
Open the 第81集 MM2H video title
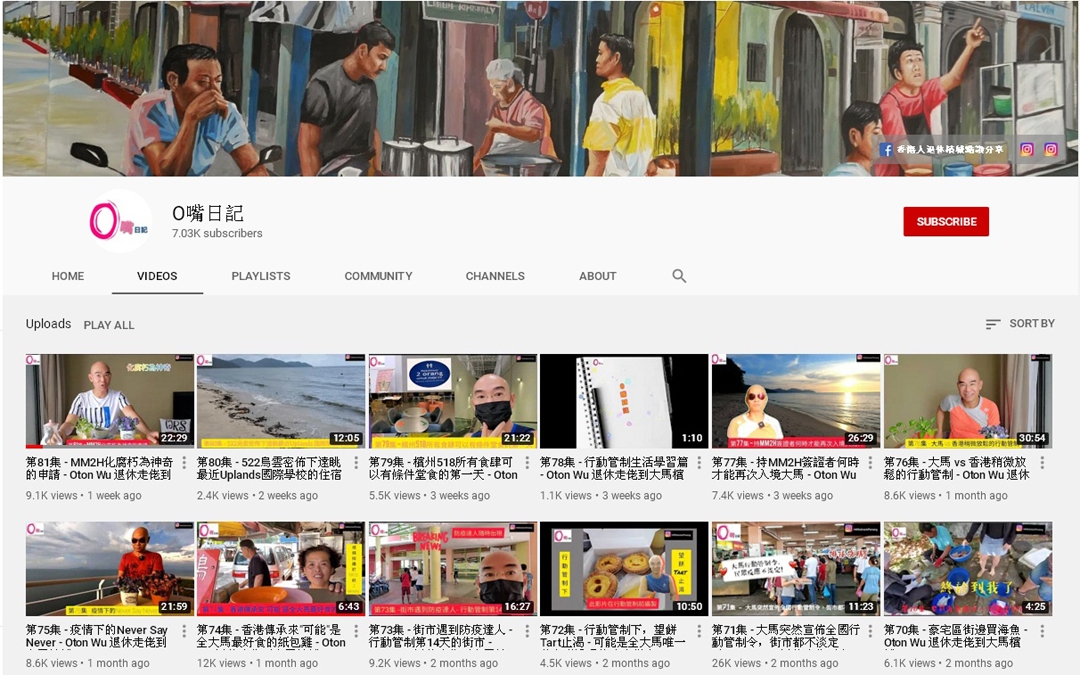(x=99, y=468)
